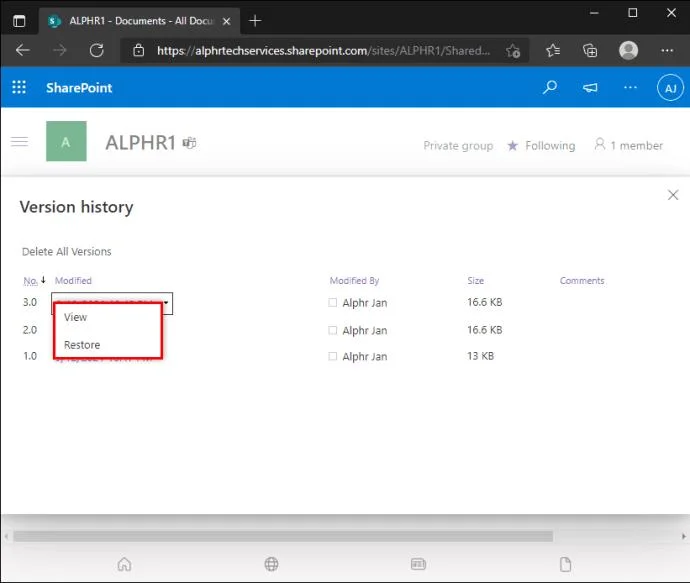This screenshot has height=583, width=690.
Task: Go back with browser back arrow
Action: click(23, 51)
